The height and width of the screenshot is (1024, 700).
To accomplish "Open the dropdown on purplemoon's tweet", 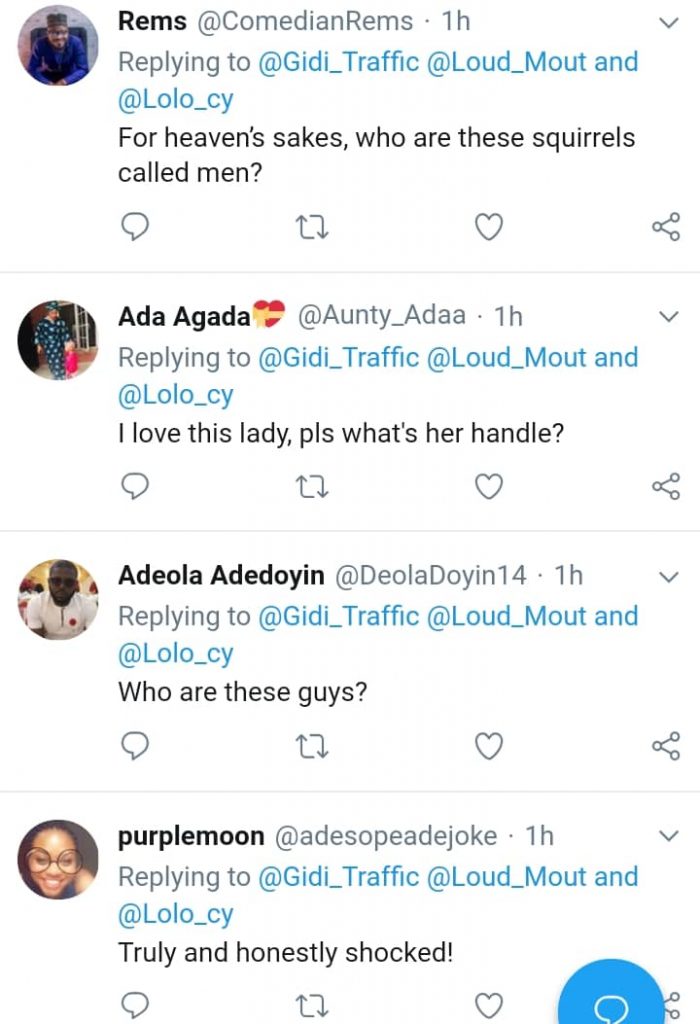I will tap(668, 835).
